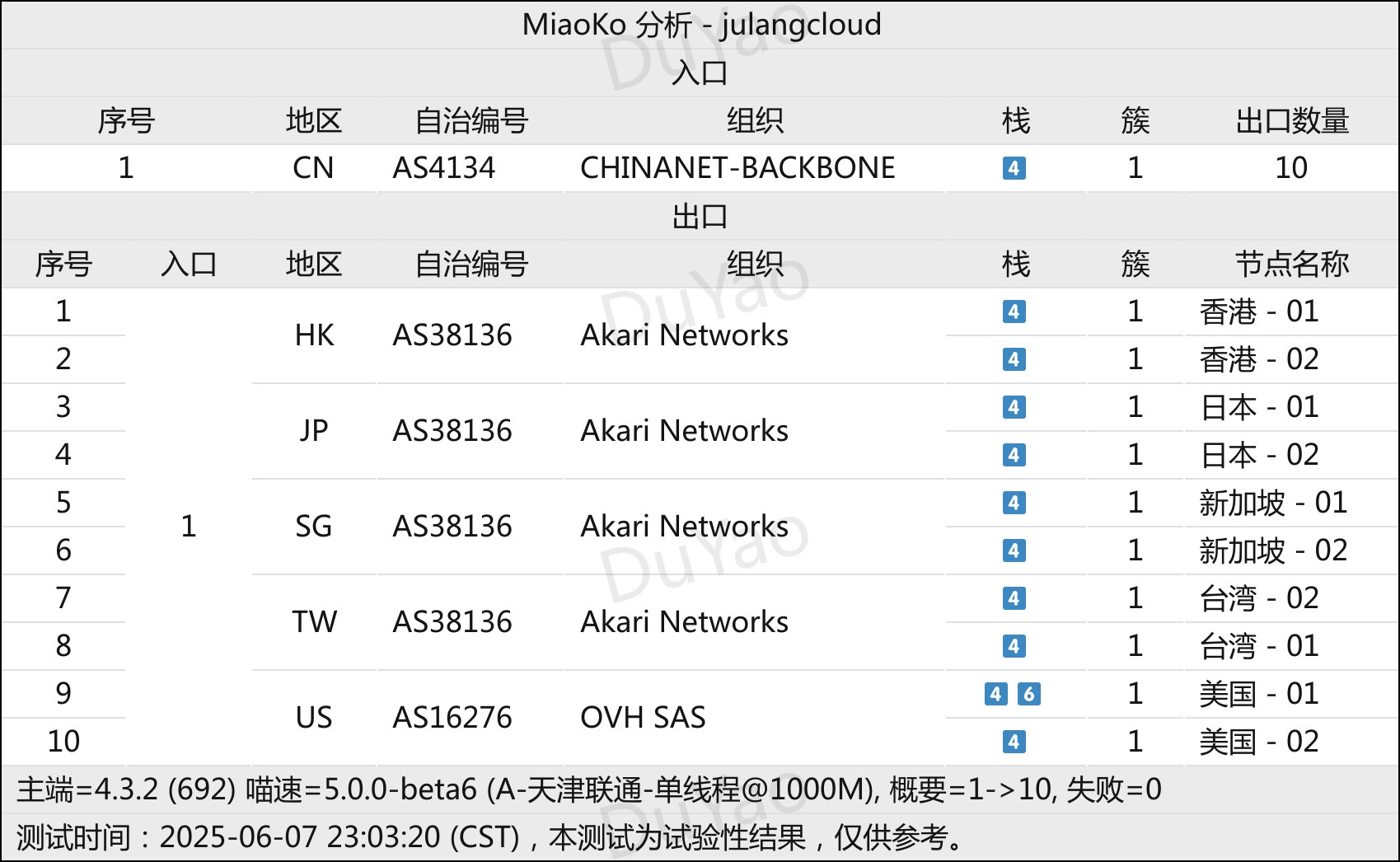Click the 测试时间 timestamp footer line
Image resolution: width=1400 pixels, height=862 pixels.
tap(491, 837)
